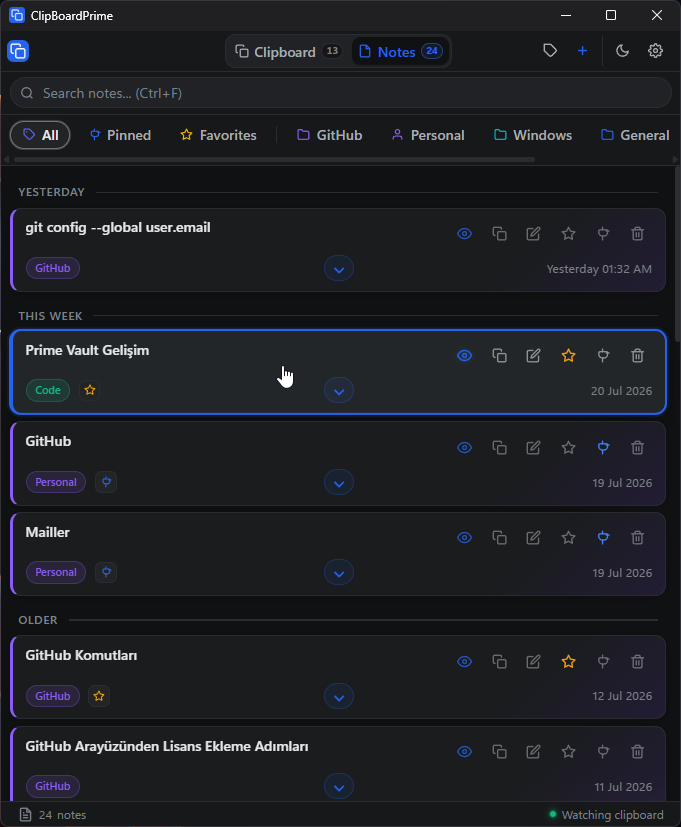681x827 pixels.
Task: Favorite the git config note
Action: 568,234
